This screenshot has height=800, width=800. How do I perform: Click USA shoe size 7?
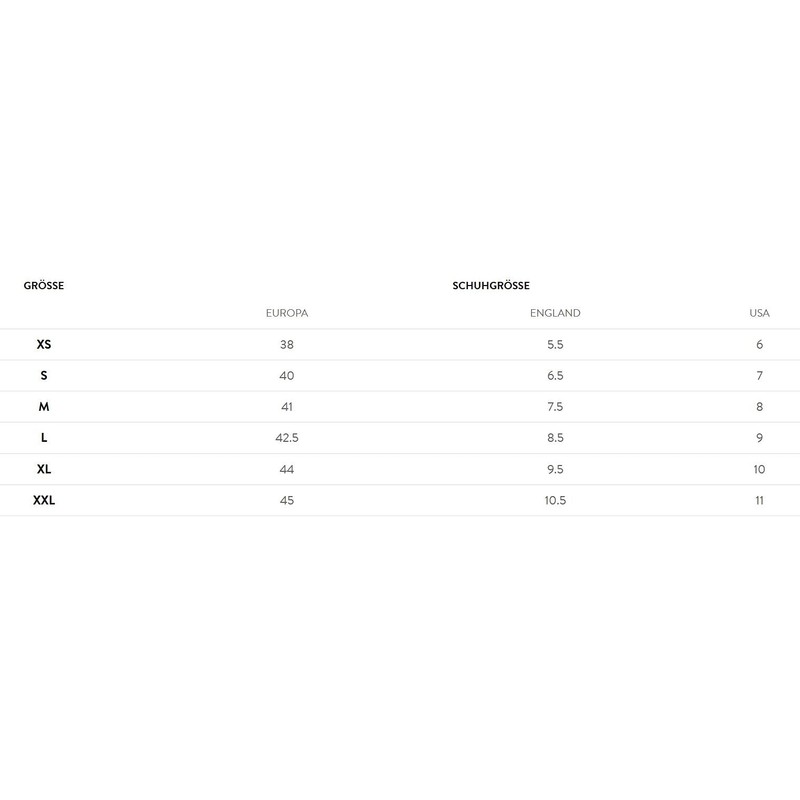pyautogui.click(x=760, y=376)
